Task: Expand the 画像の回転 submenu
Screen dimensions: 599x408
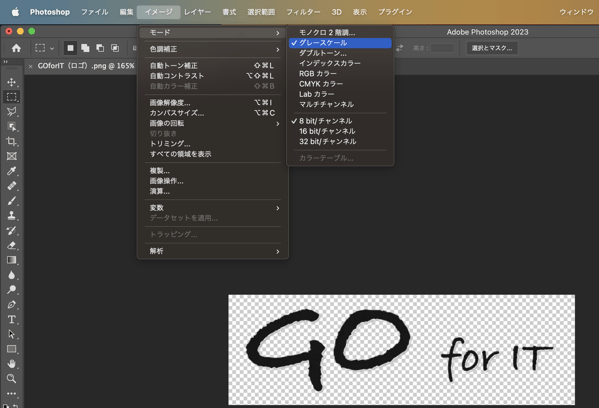Action: click(213, 123)
